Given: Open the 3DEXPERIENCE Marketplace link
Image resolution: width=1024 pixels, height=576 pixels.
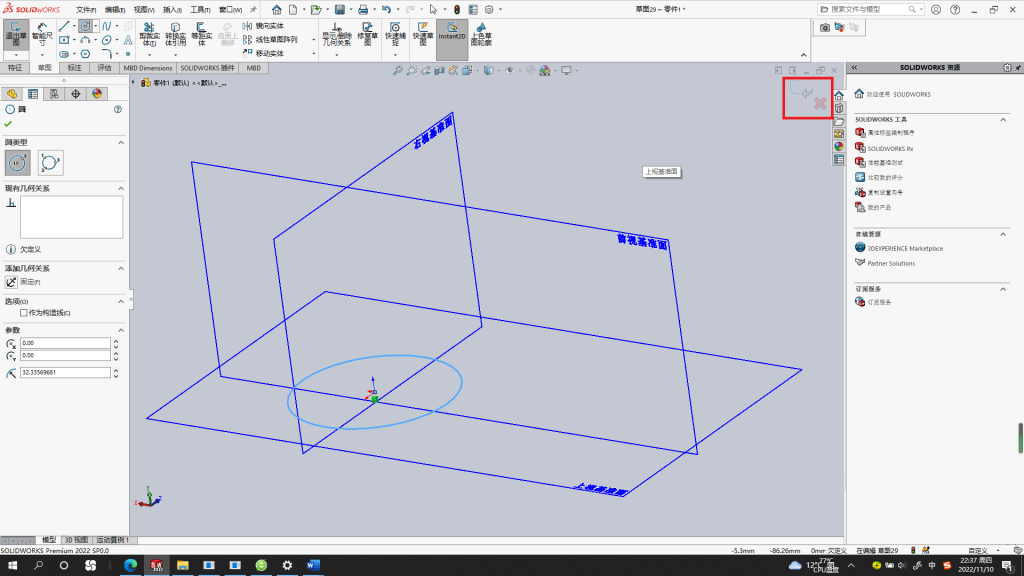Looking at the screenshot, I should click(x=904, y=249).
